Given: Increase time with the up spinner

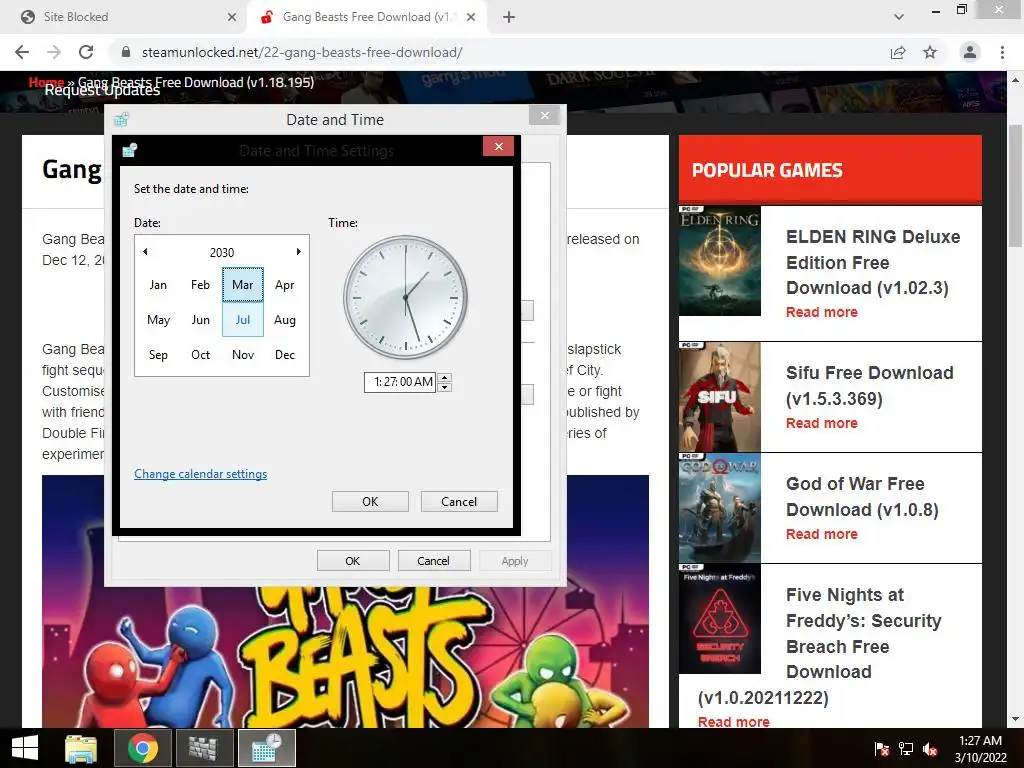Looking at the screenshot, I should 445,377.
